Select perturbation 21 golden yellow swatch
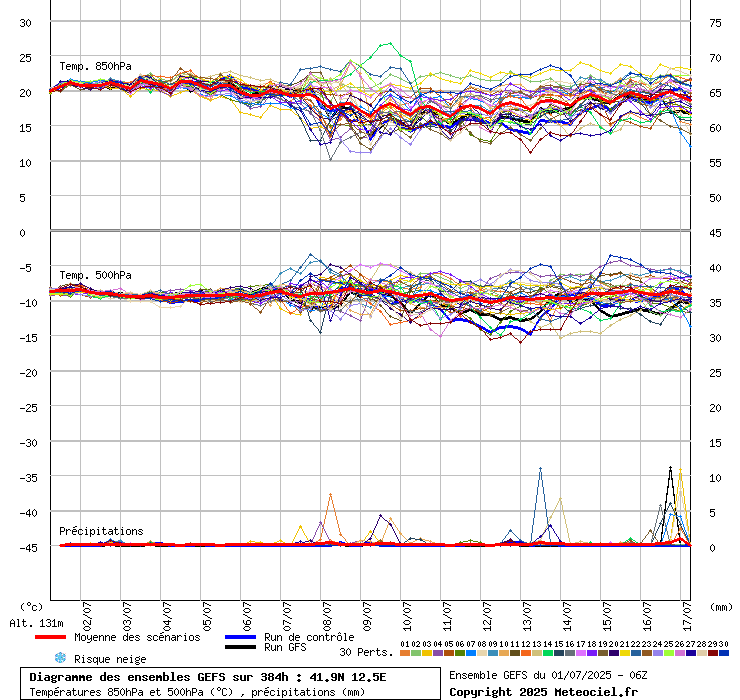Screen dimensions: 740x700 coord(625,653)
